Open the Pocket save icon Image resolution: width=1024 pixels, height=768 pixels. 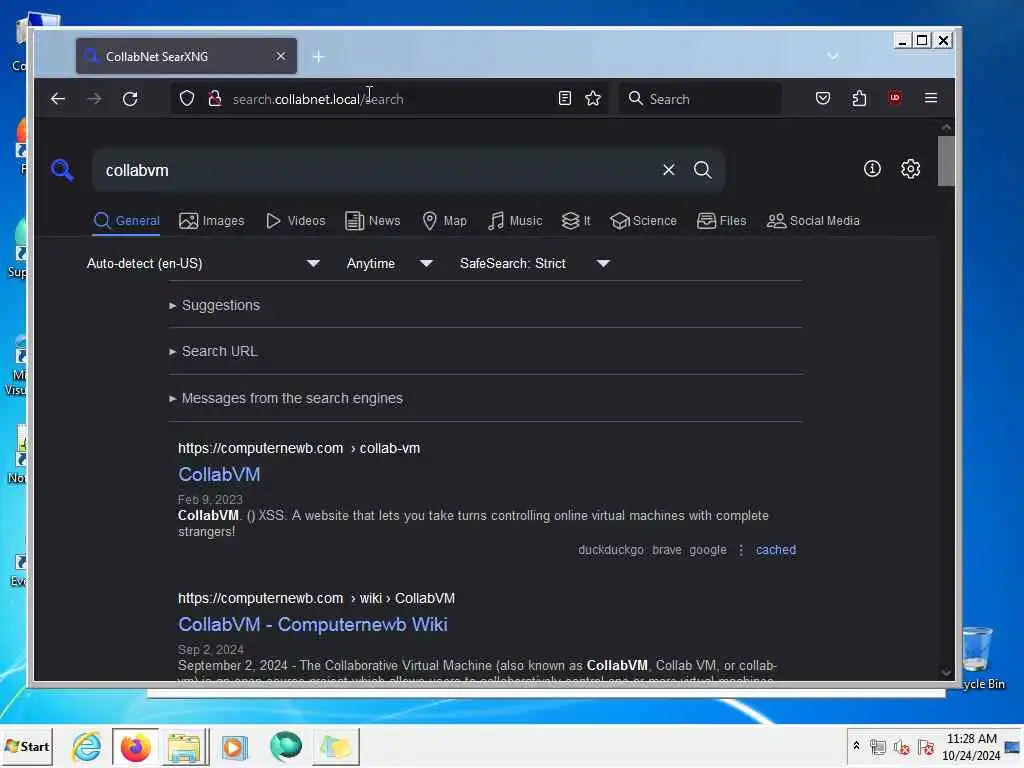point(823,98)
